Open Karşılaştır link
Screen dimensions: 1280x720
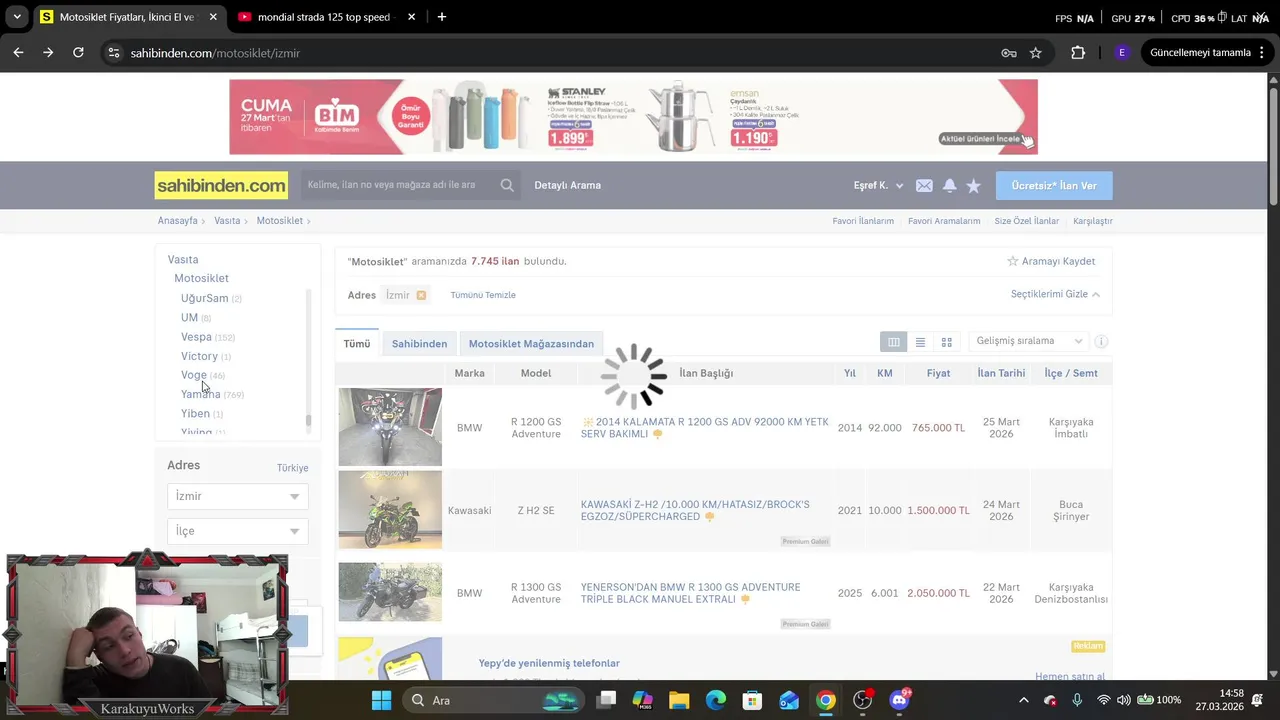(x=1093, y=221)
